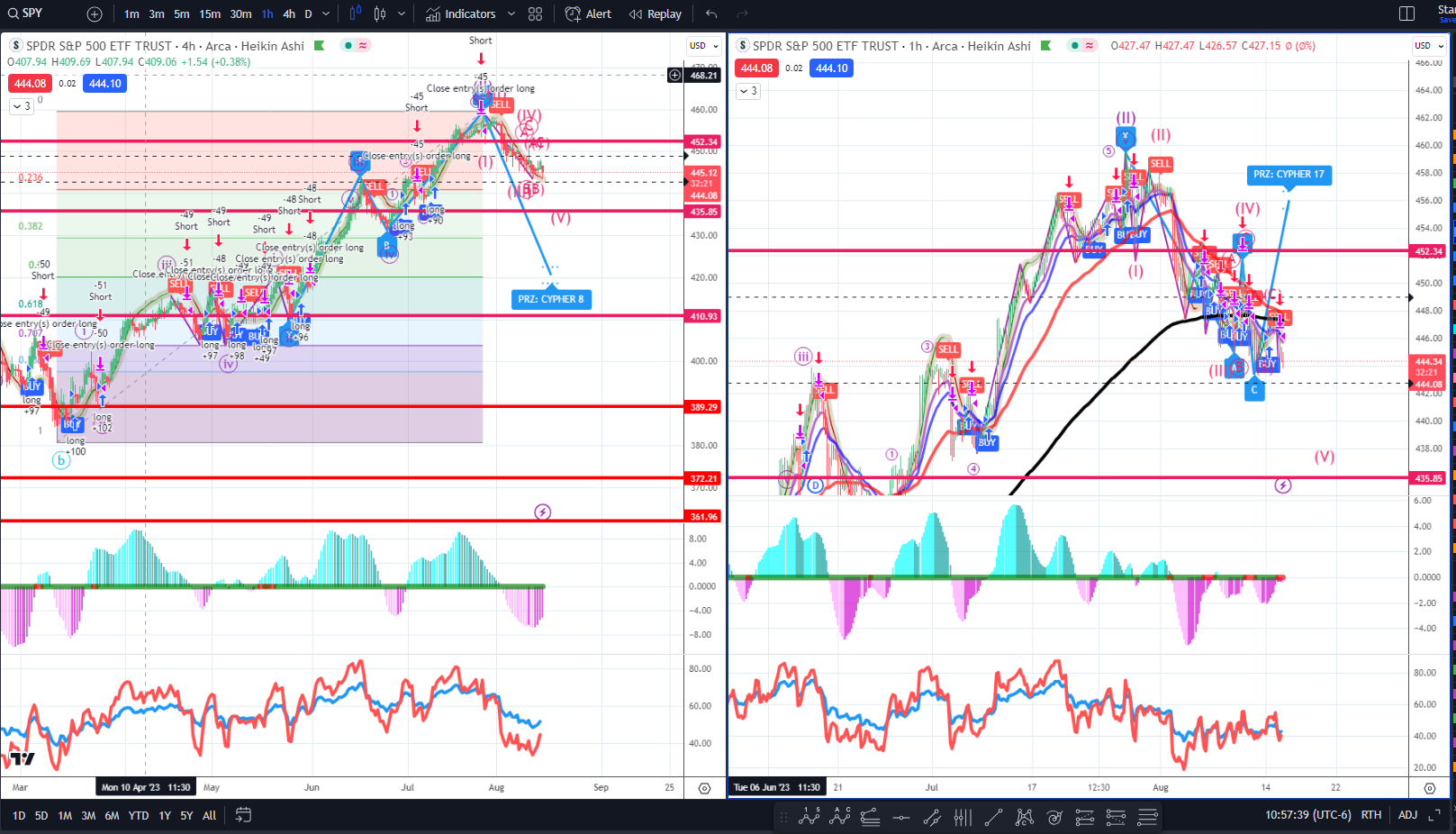Select the parallel channel drawing tool

click(931, 817)
